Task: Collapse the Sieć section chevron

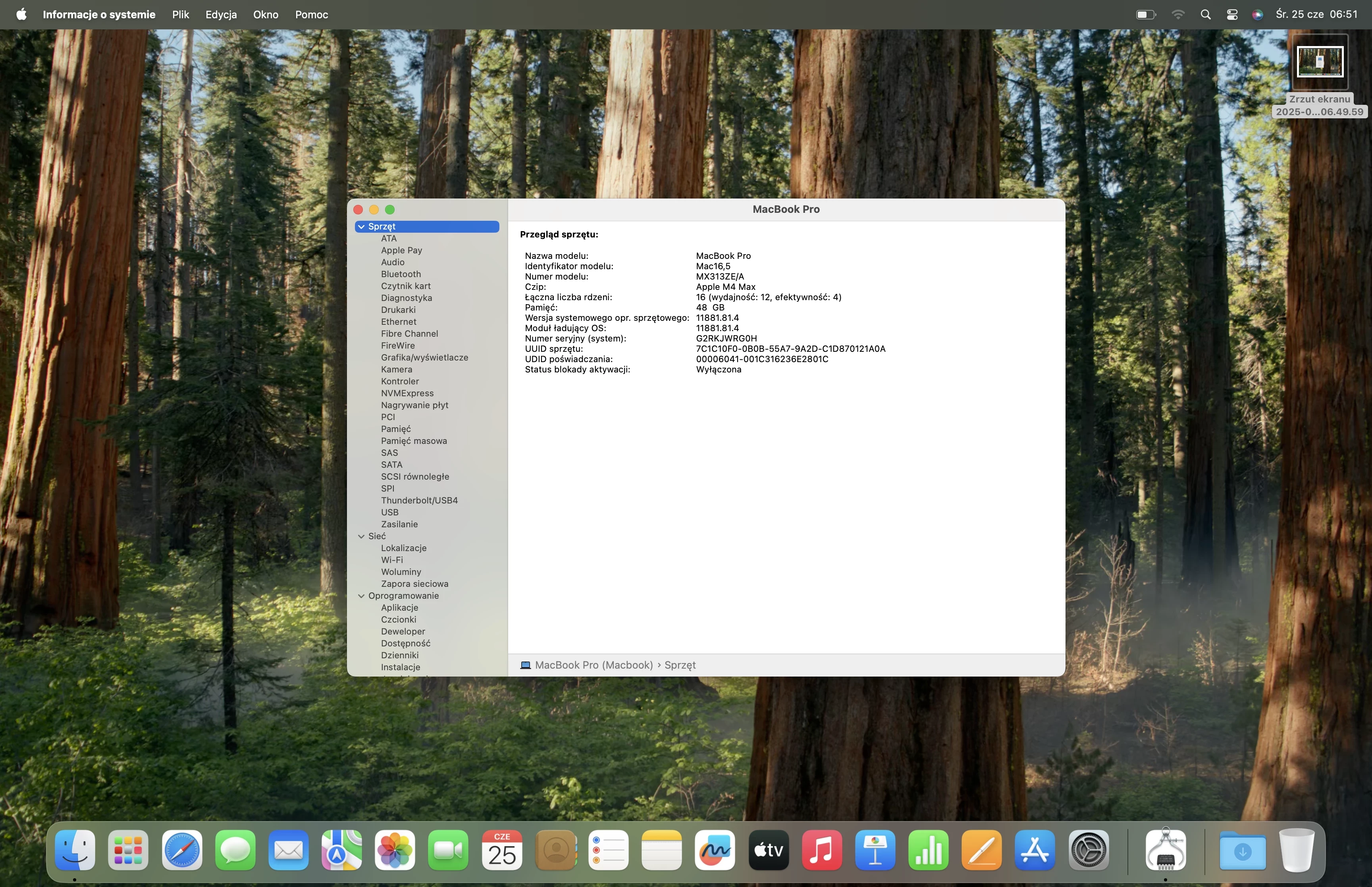Action: (362, 536)
